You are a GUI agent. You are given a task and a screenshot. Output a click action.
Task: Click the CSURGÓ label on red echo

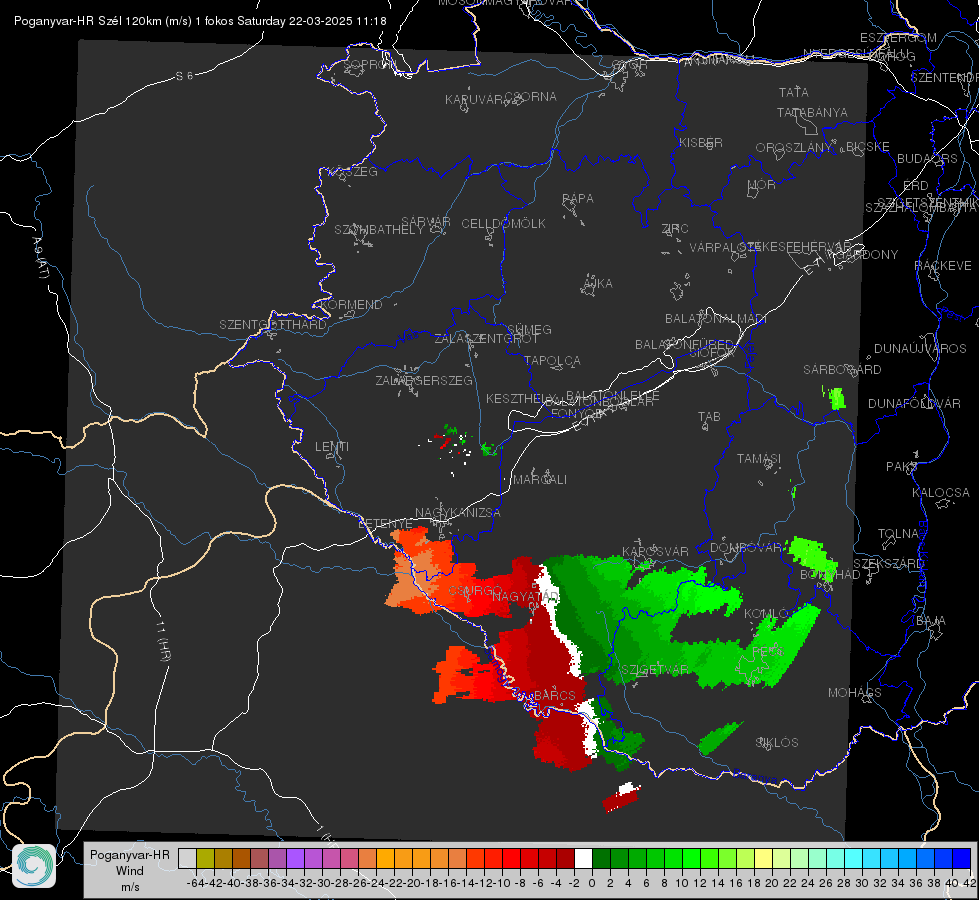[475, 590]
